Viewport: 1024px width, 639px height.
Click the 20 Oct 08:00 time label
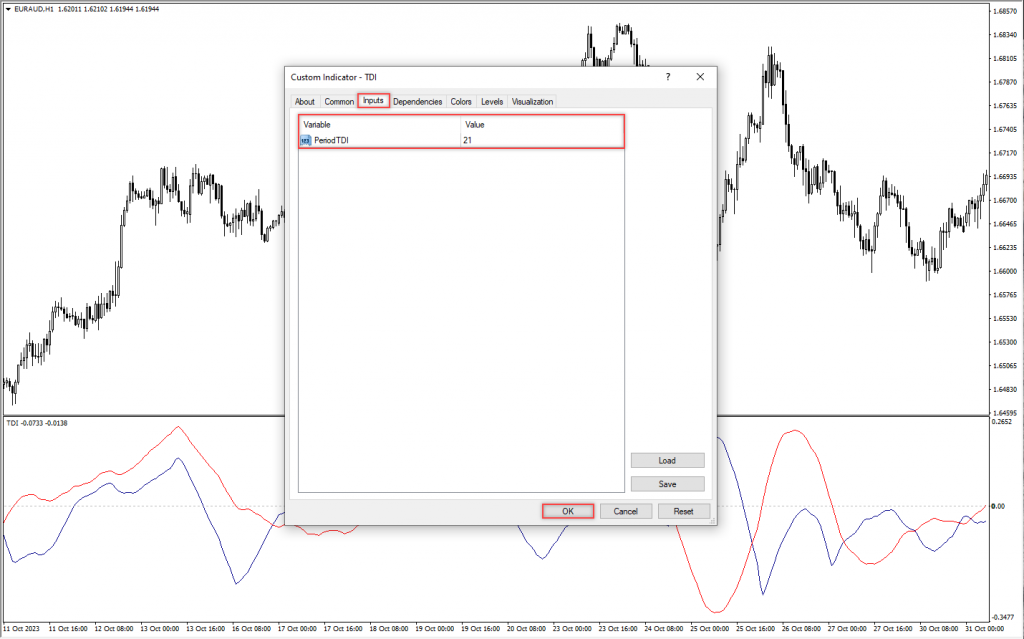526,629
